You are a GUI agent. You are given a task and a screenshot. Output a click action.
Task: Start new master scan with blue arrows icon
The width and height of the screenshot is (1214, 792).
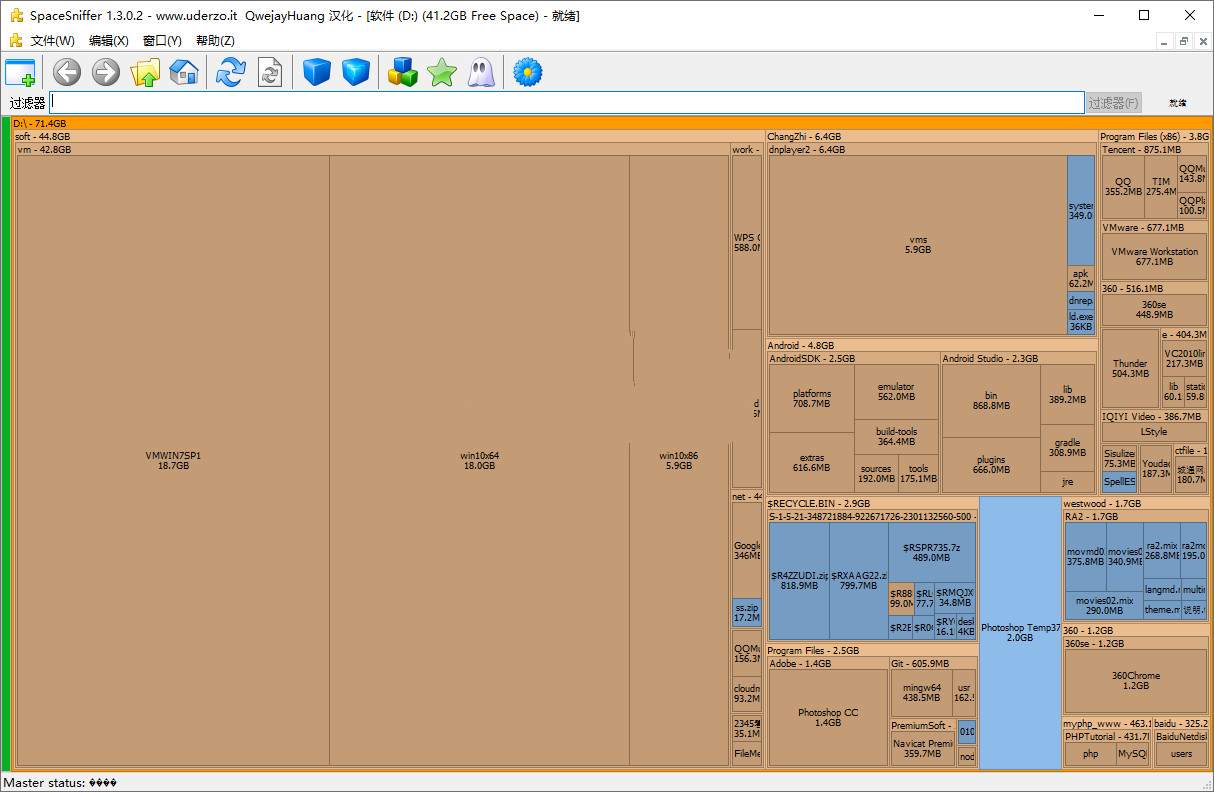[231, 72]
